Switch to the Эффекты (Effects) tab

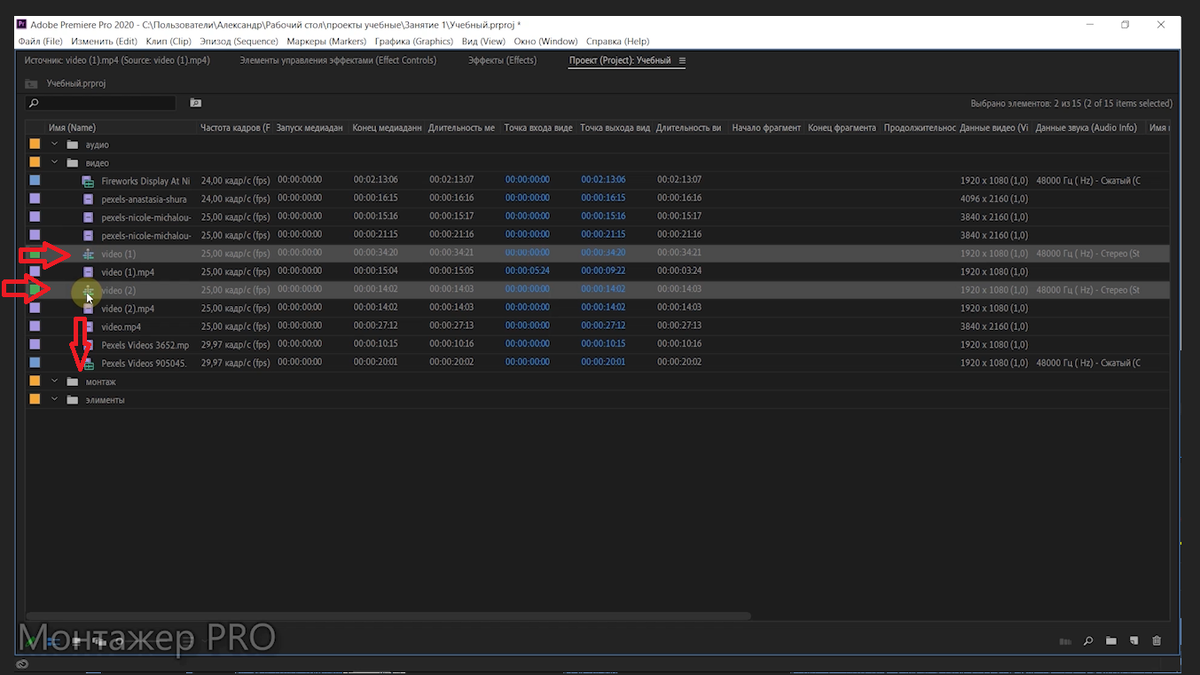click(x=502, y=61)
